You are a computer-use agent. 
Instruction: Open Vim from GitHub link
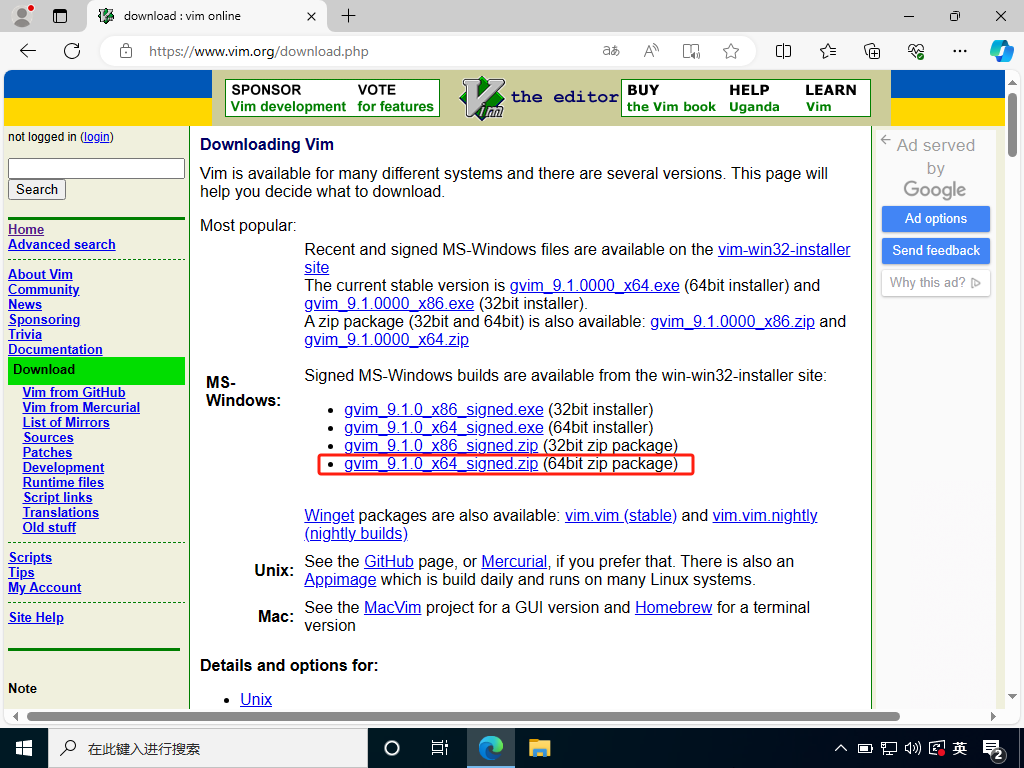click(74, 392)
